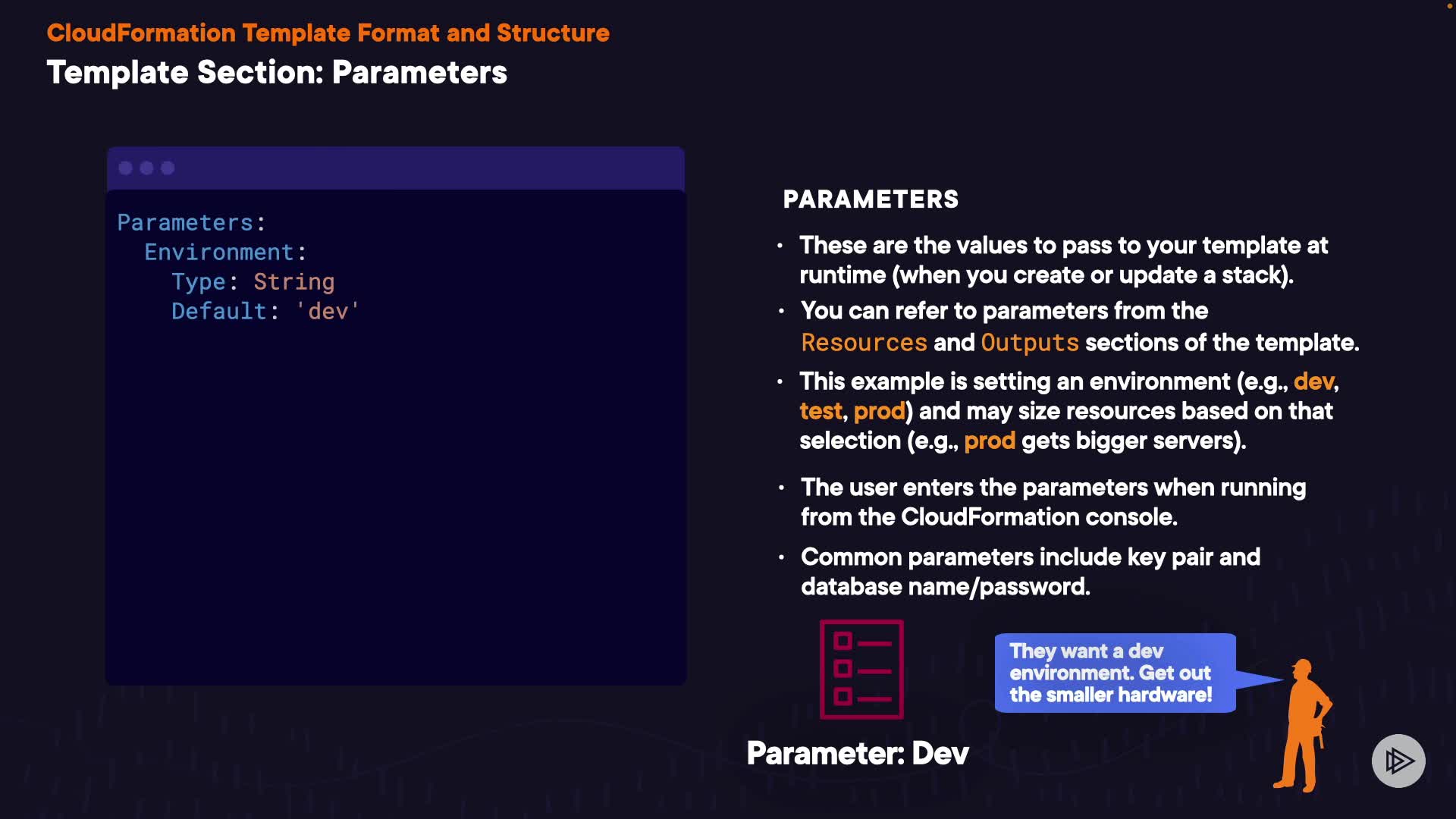
Task: Click the 'Parameter: Dev' caption
Action: (x=858, y=753)
